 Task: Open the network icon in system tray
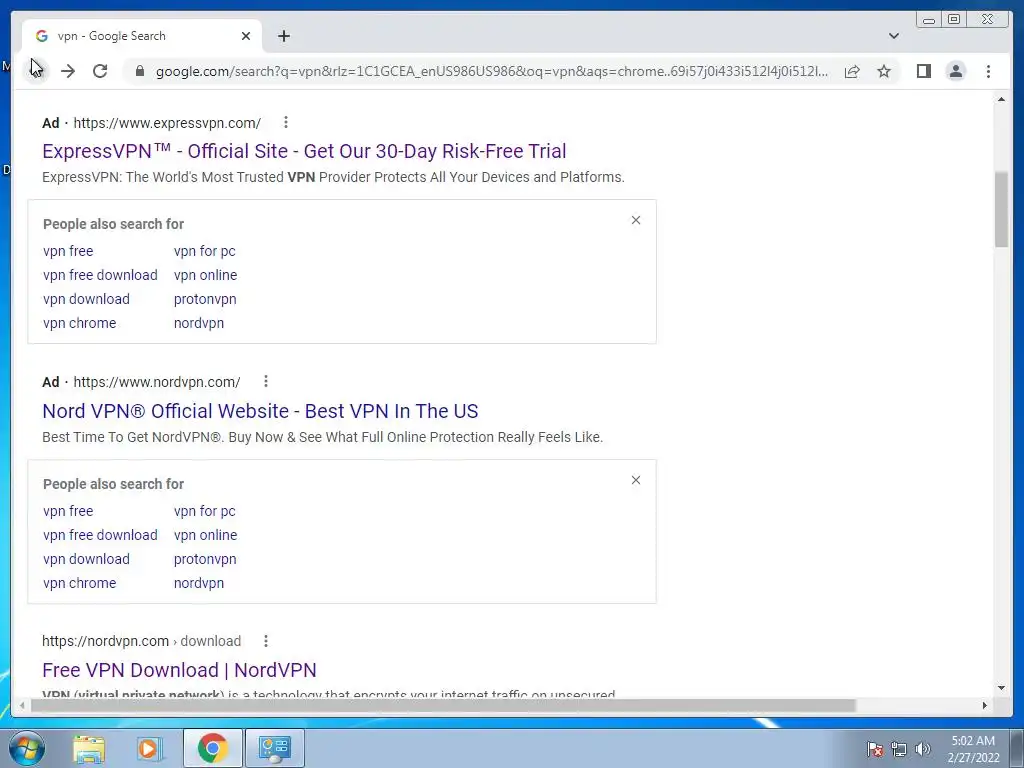pos(899,749)
